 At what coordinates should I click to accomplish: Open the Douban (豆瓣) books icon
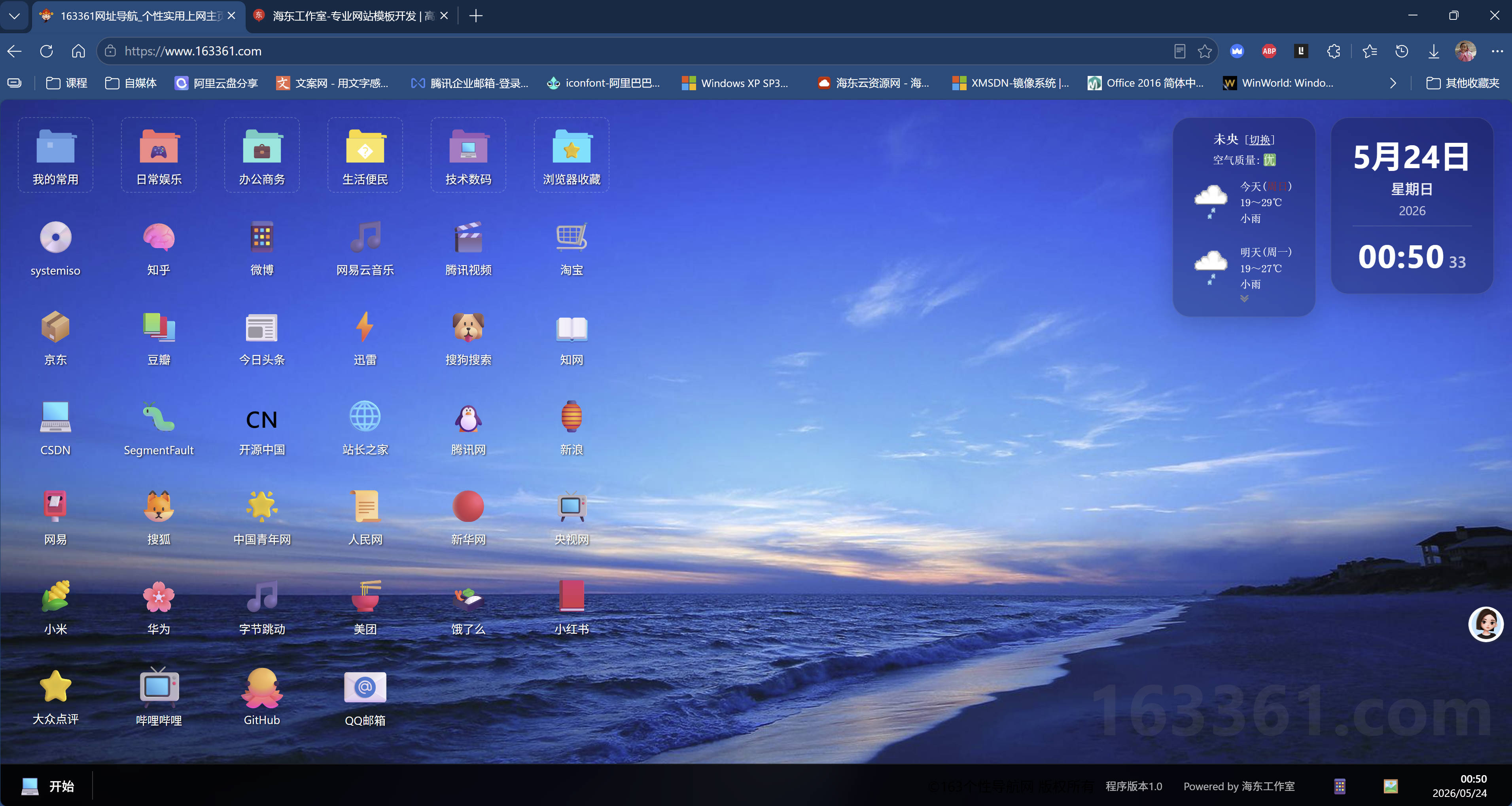tap(159, 327)
